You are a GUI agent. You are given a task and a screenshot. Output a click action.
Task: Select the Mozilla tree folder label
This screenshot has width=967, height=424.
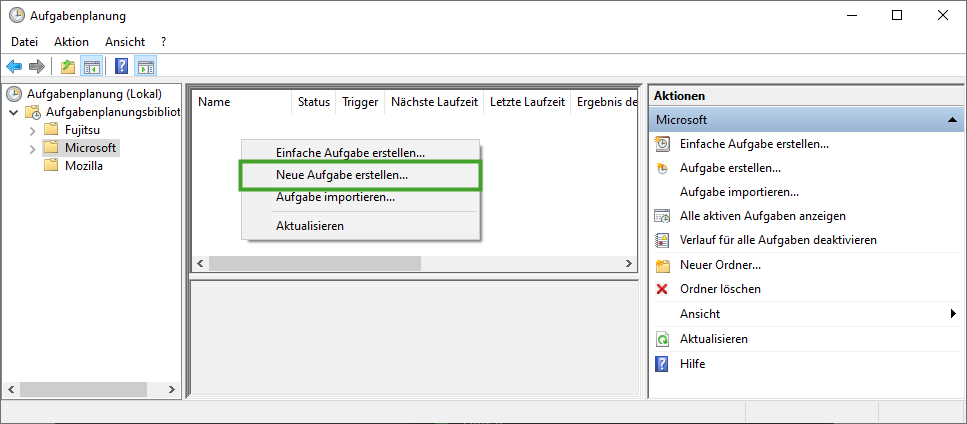point(84,166)
